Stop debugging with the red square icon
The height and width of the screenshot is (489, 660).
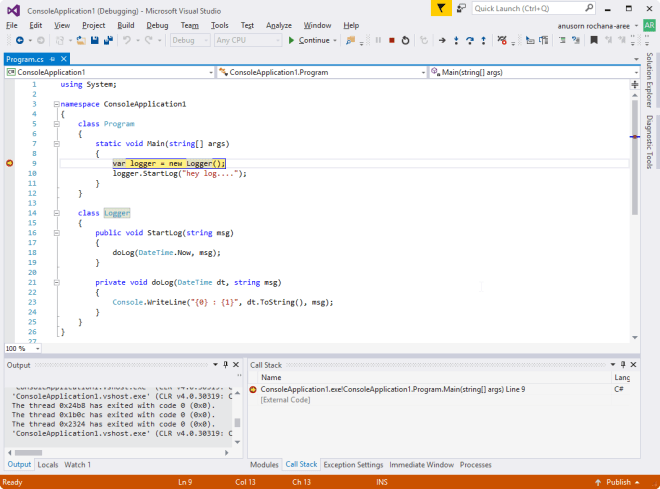tap(391, 40)
